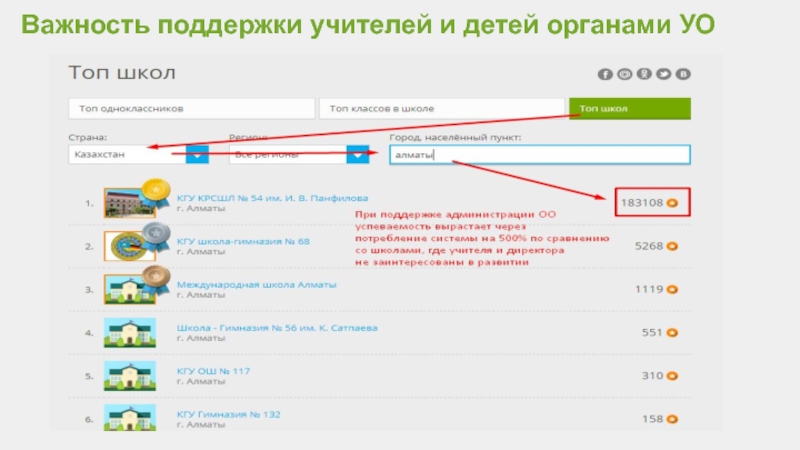Click the coin icon next to 183108
Viewport: 800px width, 450px height.
672,203
